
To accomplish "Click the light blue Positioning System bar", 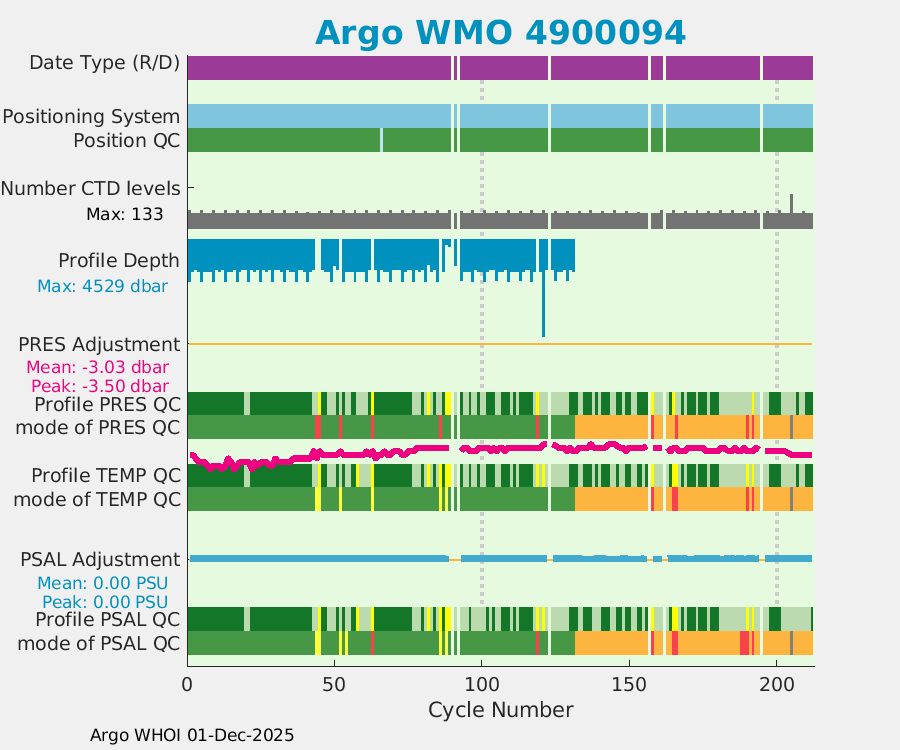I will 320,116.
